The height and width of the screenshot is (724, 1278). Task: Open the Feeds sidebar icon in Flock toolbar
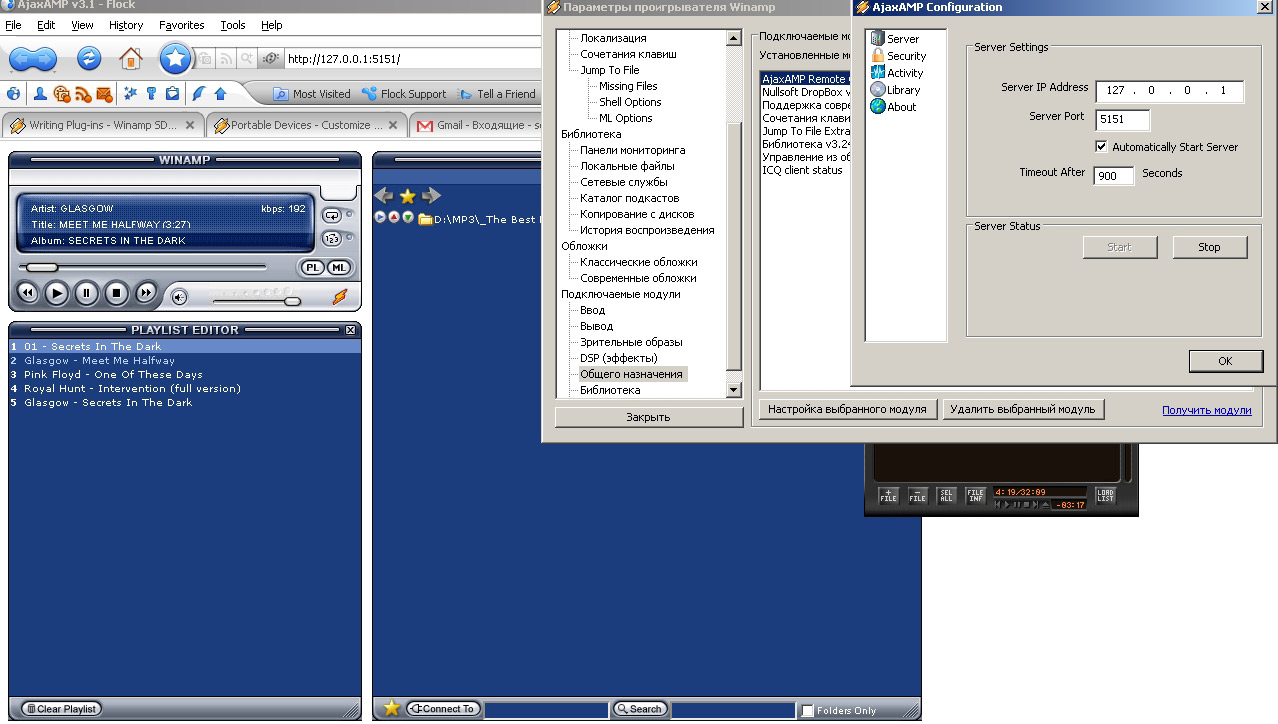tap(84, 94)
